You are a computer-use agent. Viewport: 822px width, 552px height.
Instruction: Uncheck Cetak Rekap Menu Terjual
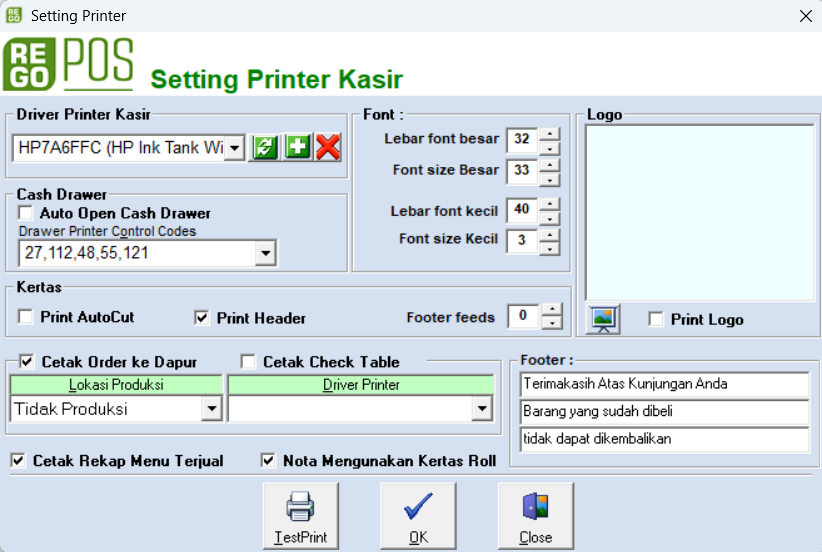coord(18,461)
